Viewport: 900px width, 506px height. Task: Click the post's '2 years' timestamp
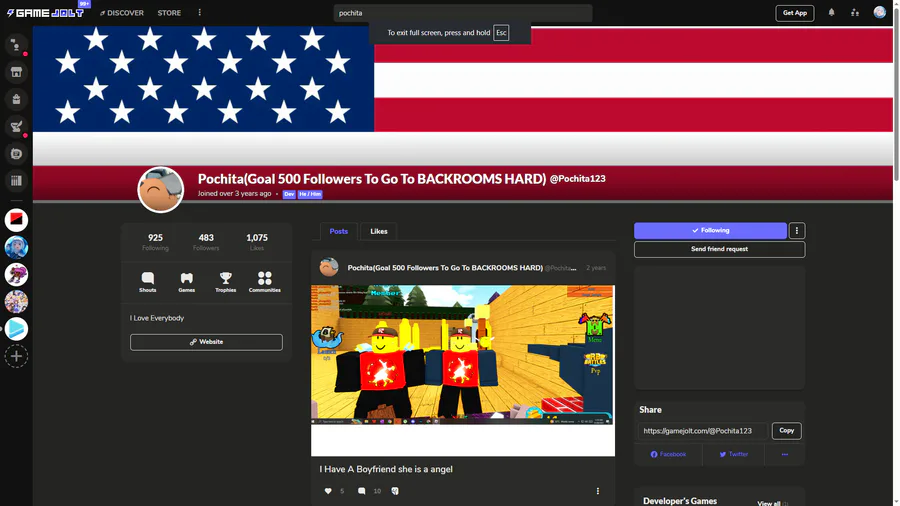coord(596,268)
